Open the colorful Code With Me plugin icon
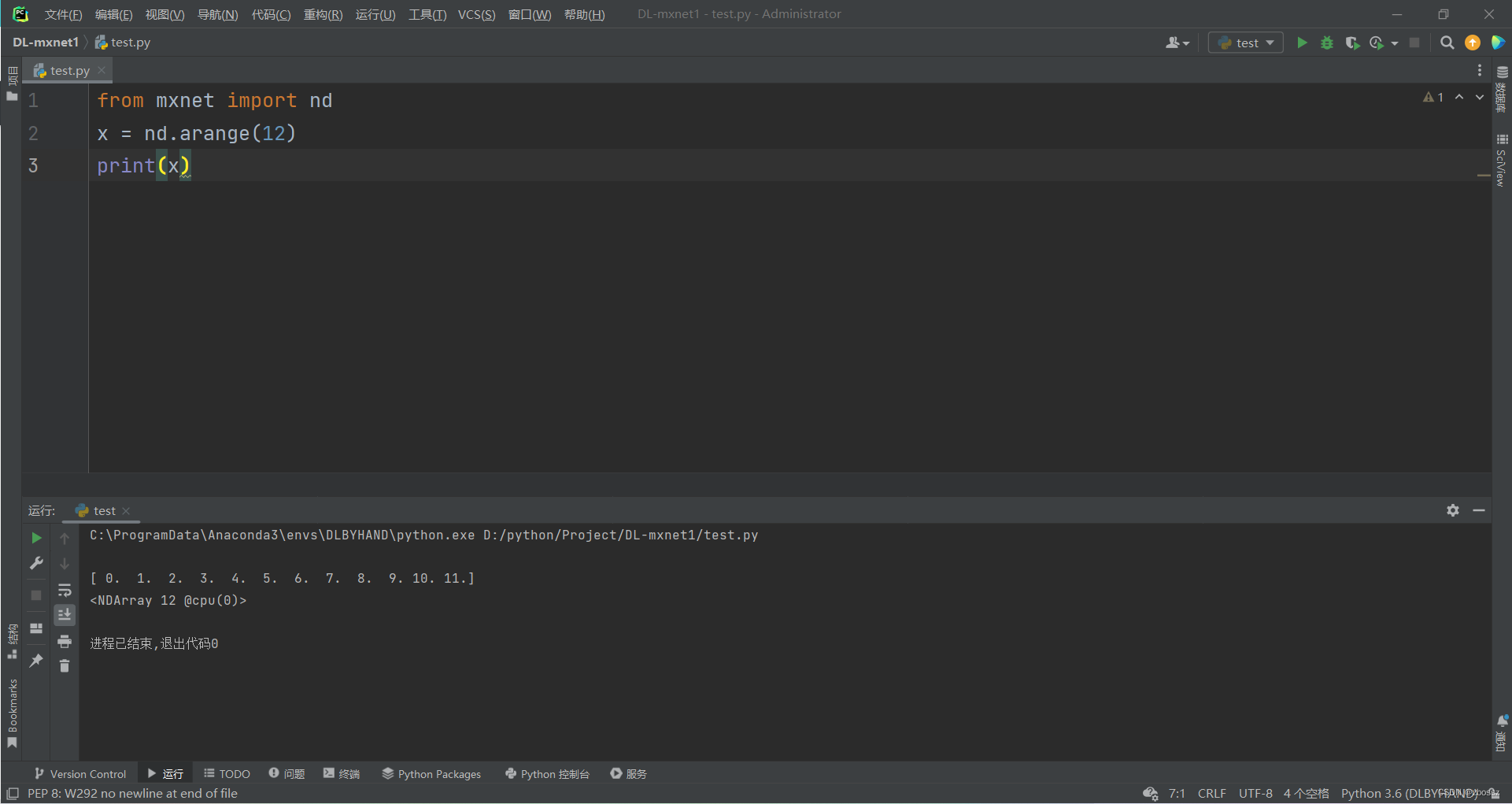Viewport: 1512px width, 804px height. click(1498, 43)
